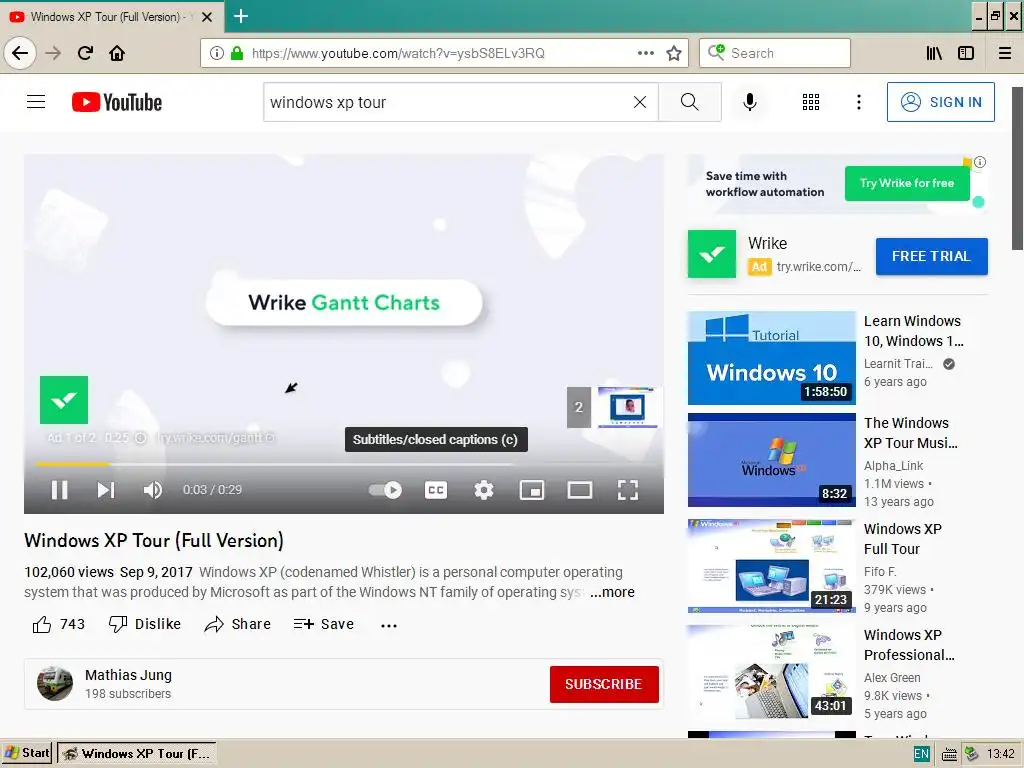Screen dimensions: 1024x768
Task: Click the page vertical scrollbar
Action: coord(1017,168)
